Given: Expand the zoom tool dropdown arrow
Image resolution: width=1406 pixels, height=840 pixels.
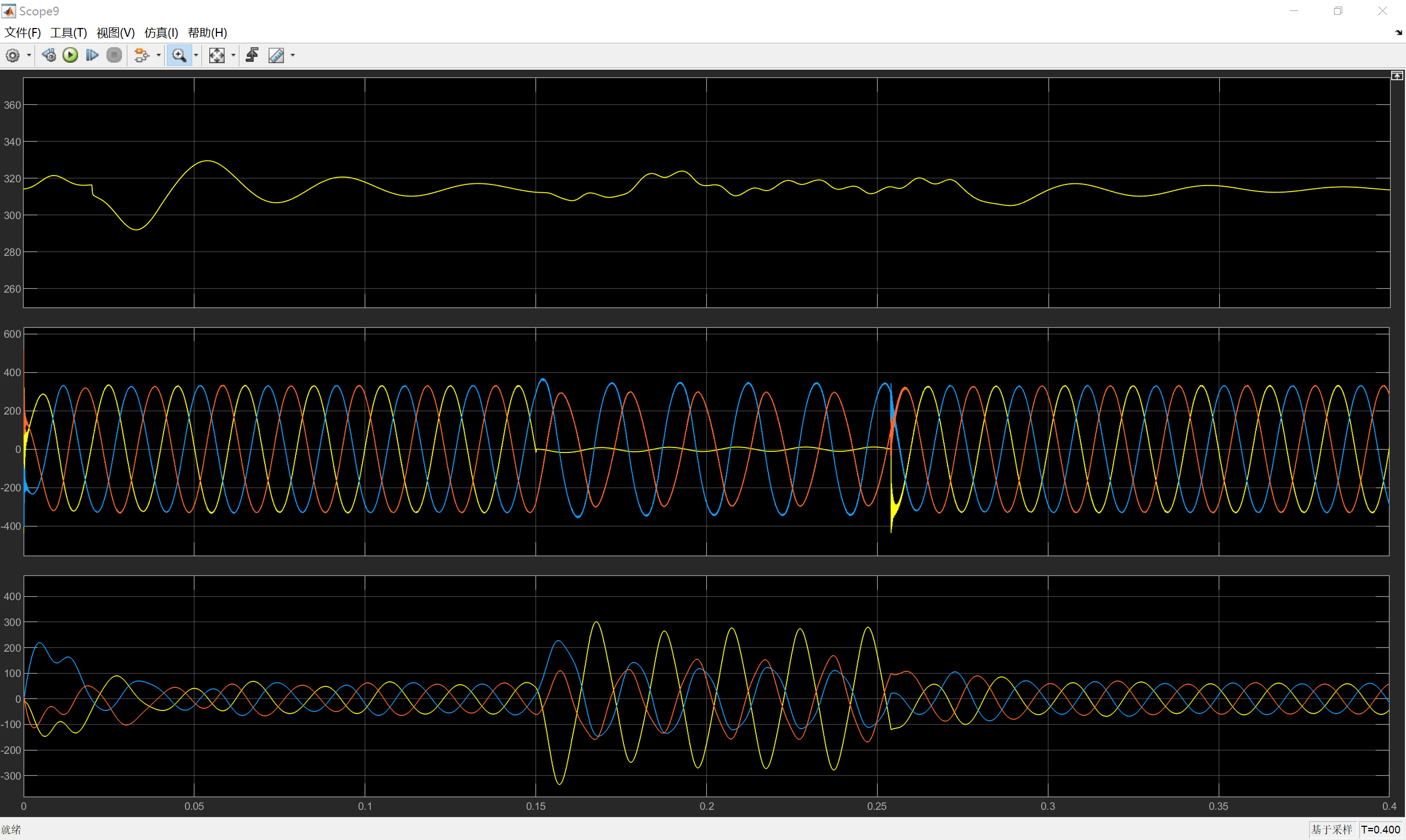Looking at the screenshot, I should point(196,55).
